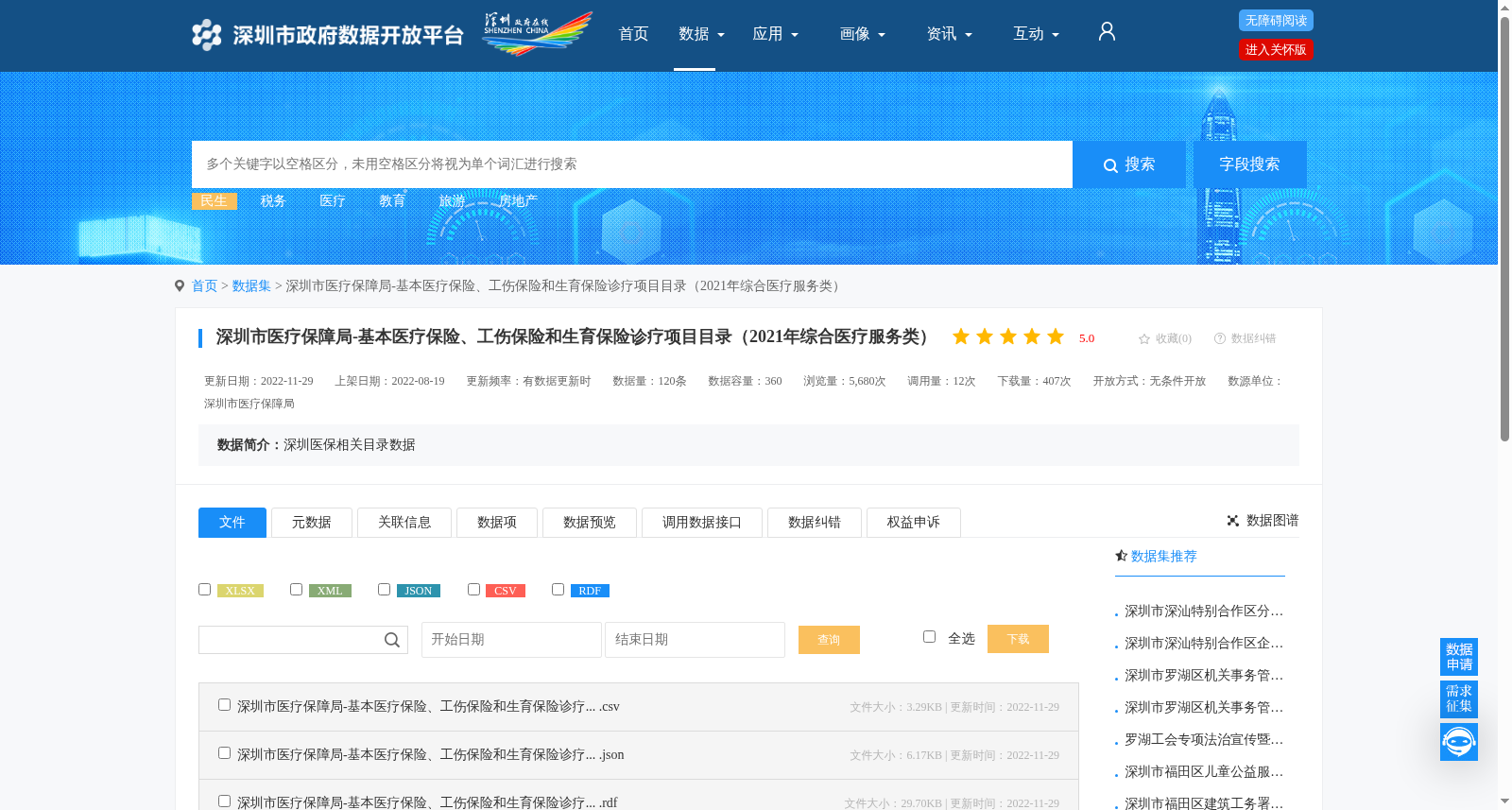The height and width of the screenshot is (810, 1512).
Task: Click the fifth rating star
Action: [1056, 336]
